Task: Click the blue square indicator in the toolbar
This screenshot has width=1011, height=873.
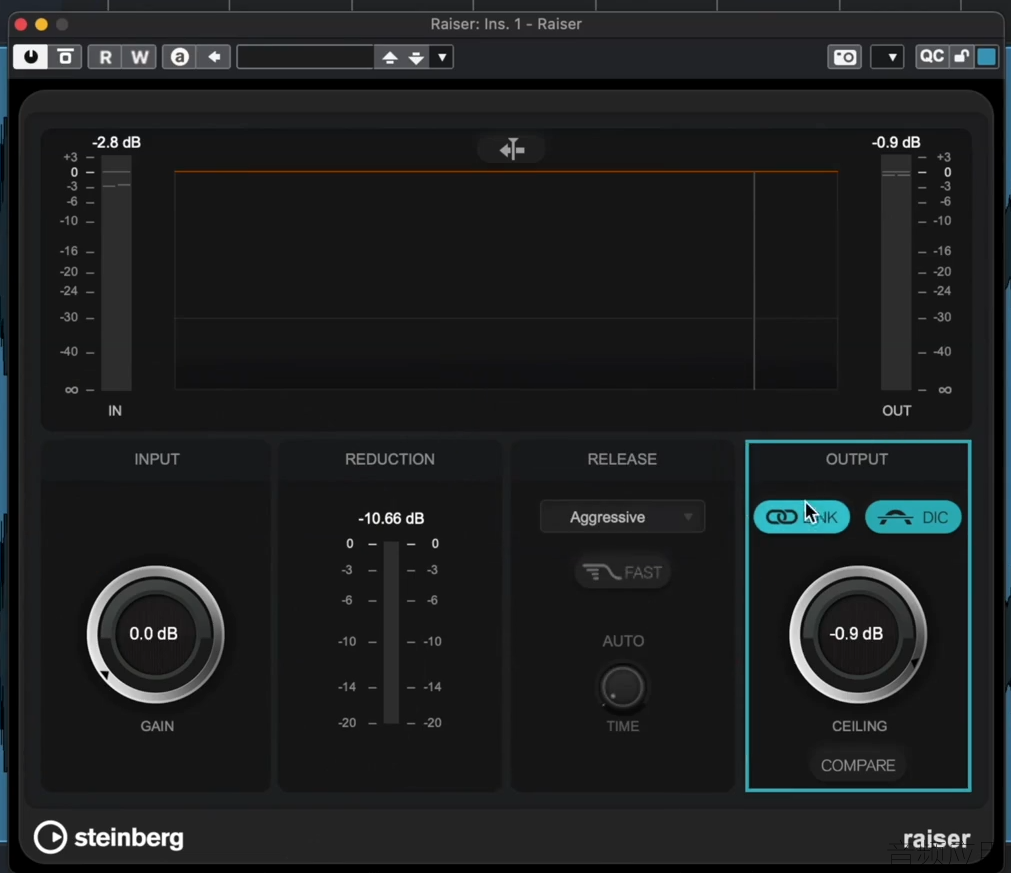Action: click(x=986, y=57)
